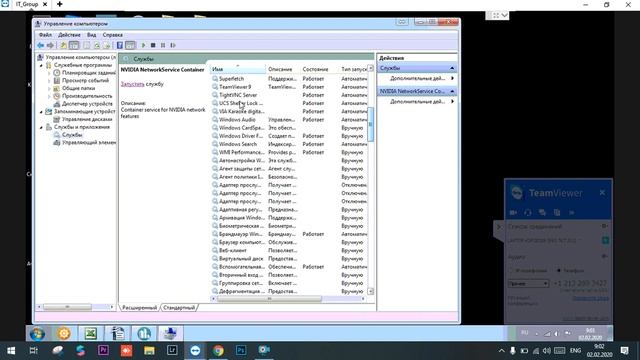Select the VIA Karaoke digital service row
Screen dimensions: 640x360
[289, 111]
